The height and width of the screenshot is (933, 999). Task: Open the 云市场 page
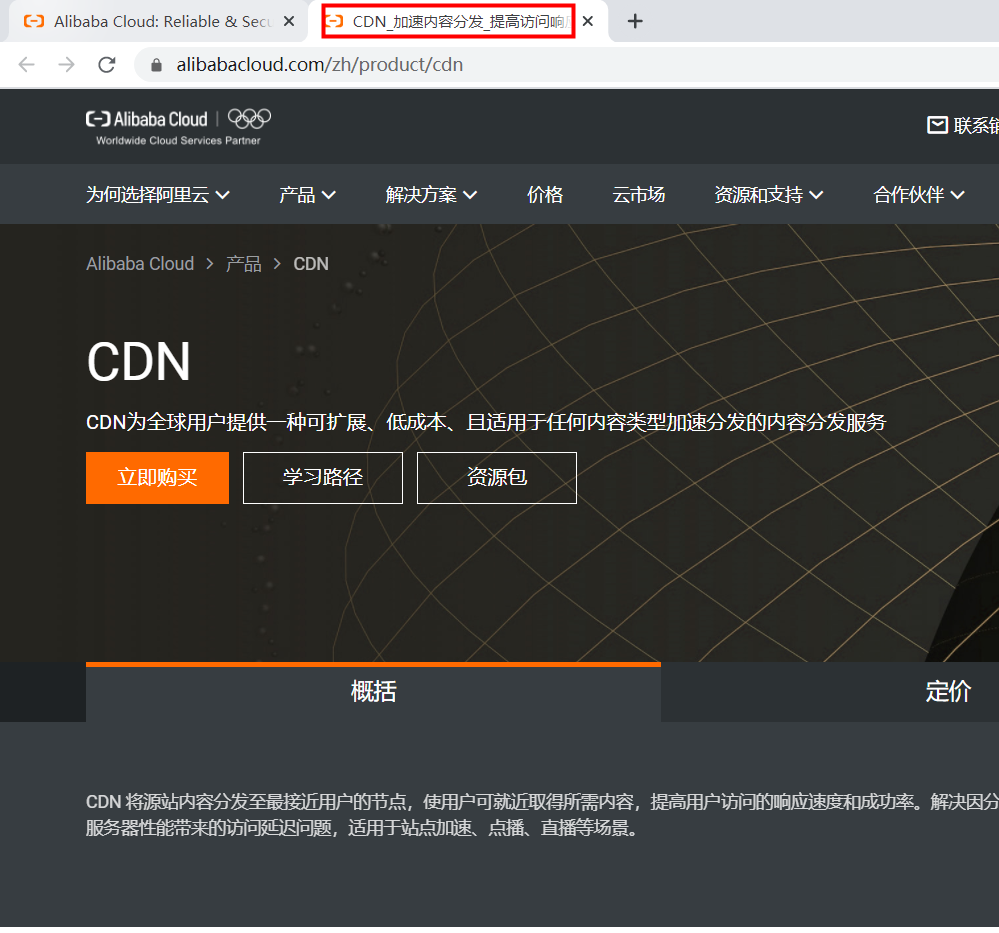tap(638, 194)
